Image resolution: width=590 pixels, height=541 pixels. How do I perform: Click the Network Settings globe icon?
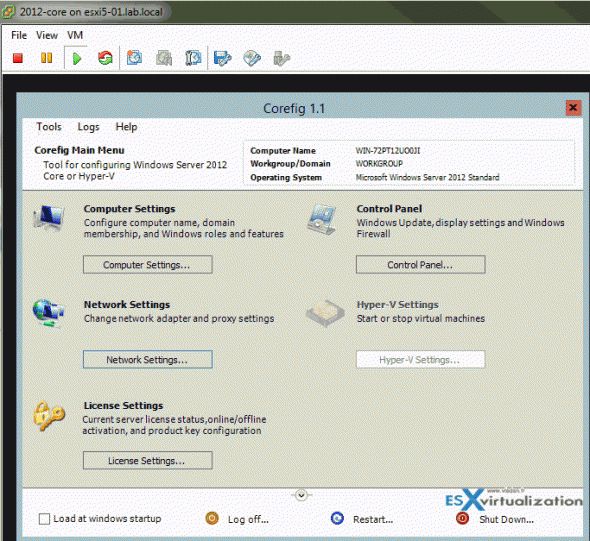(48, 313)
